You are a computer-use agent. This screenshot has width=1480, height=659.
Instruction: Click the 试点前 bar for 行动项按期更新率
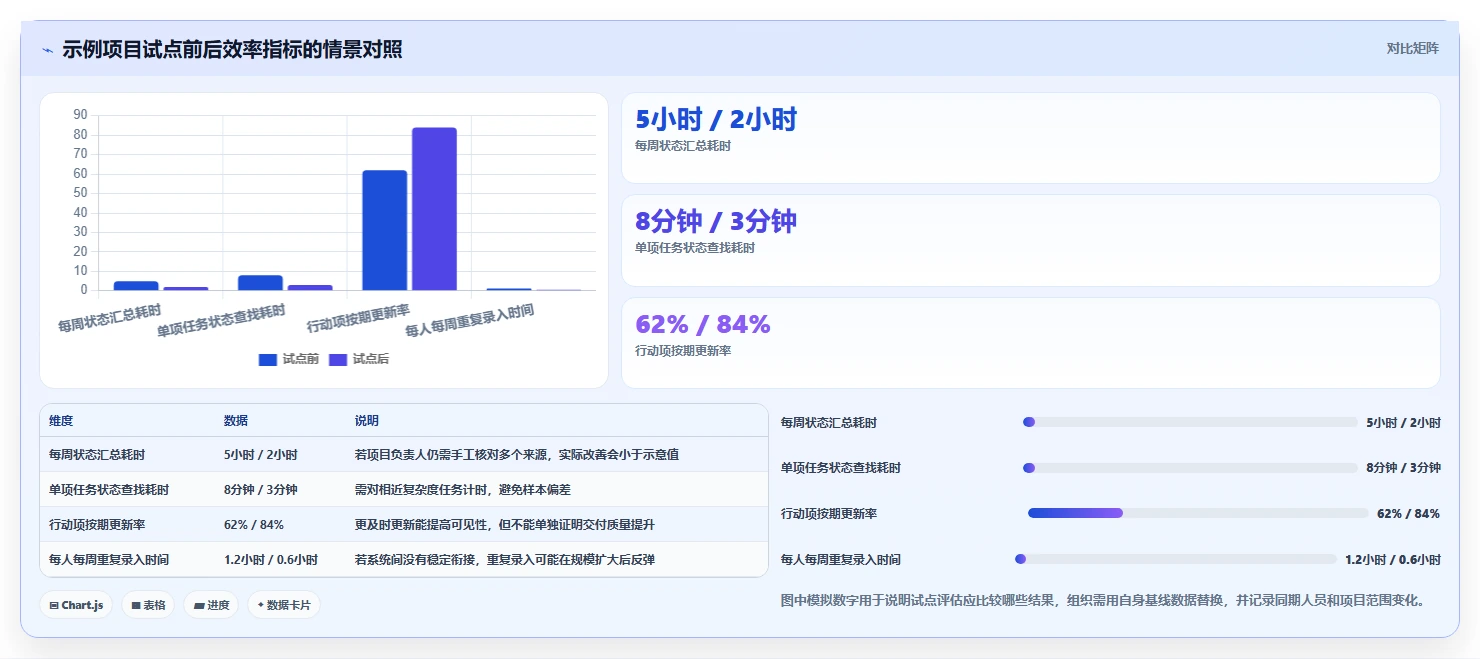(x=385, y=230)
